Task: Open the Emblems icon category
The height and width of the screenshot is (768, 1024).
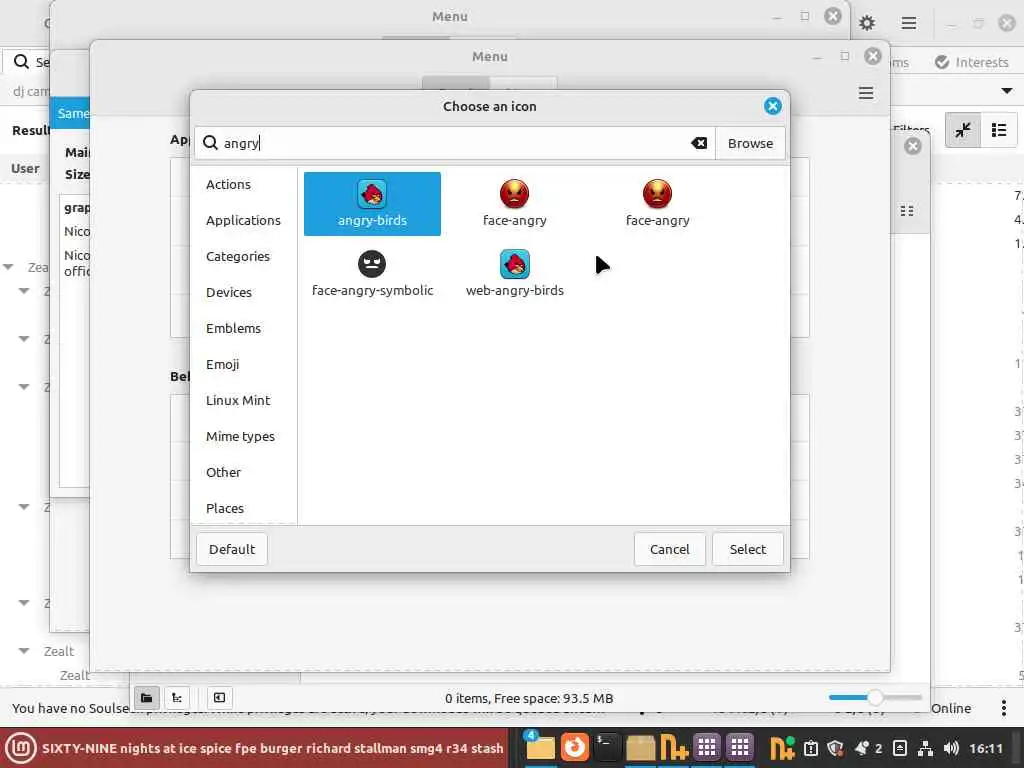Action: click(x=233, y=328)
